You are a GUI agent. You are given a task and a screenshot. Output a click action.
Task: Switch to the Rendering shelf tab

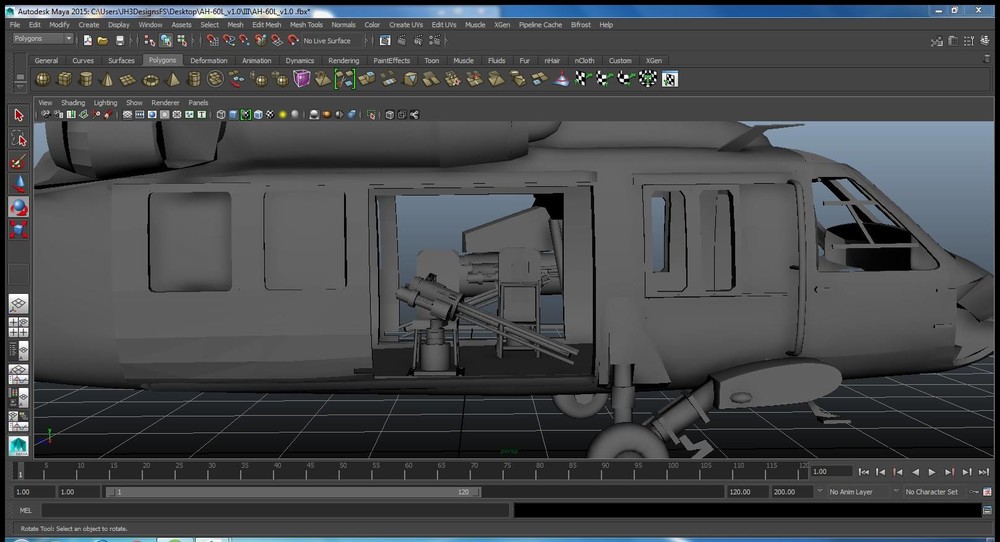point(343,60)
